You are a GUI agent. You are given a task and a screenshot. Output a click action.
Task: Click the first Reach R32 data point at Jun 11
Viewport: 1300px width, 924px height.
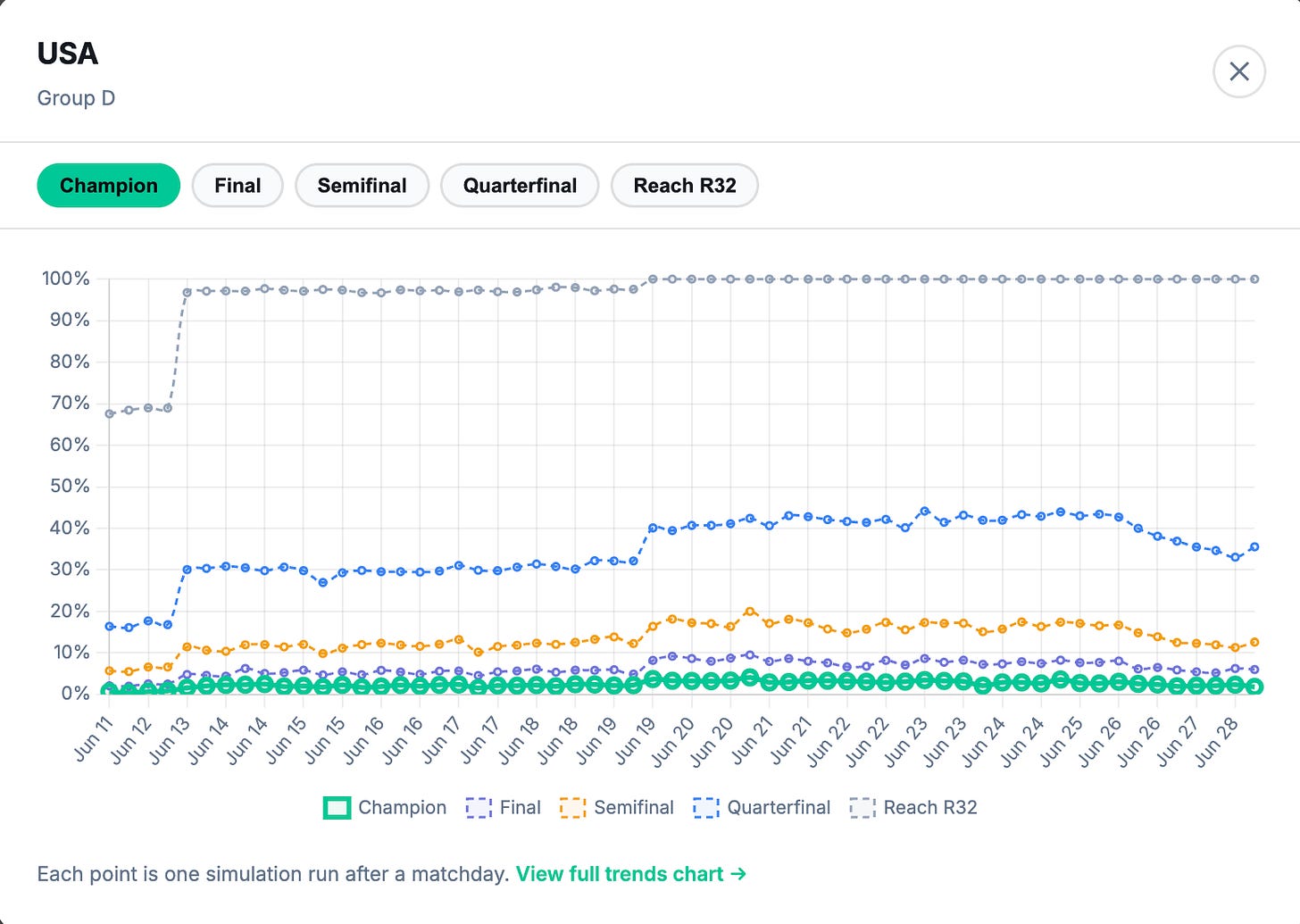tap(110, 413)
